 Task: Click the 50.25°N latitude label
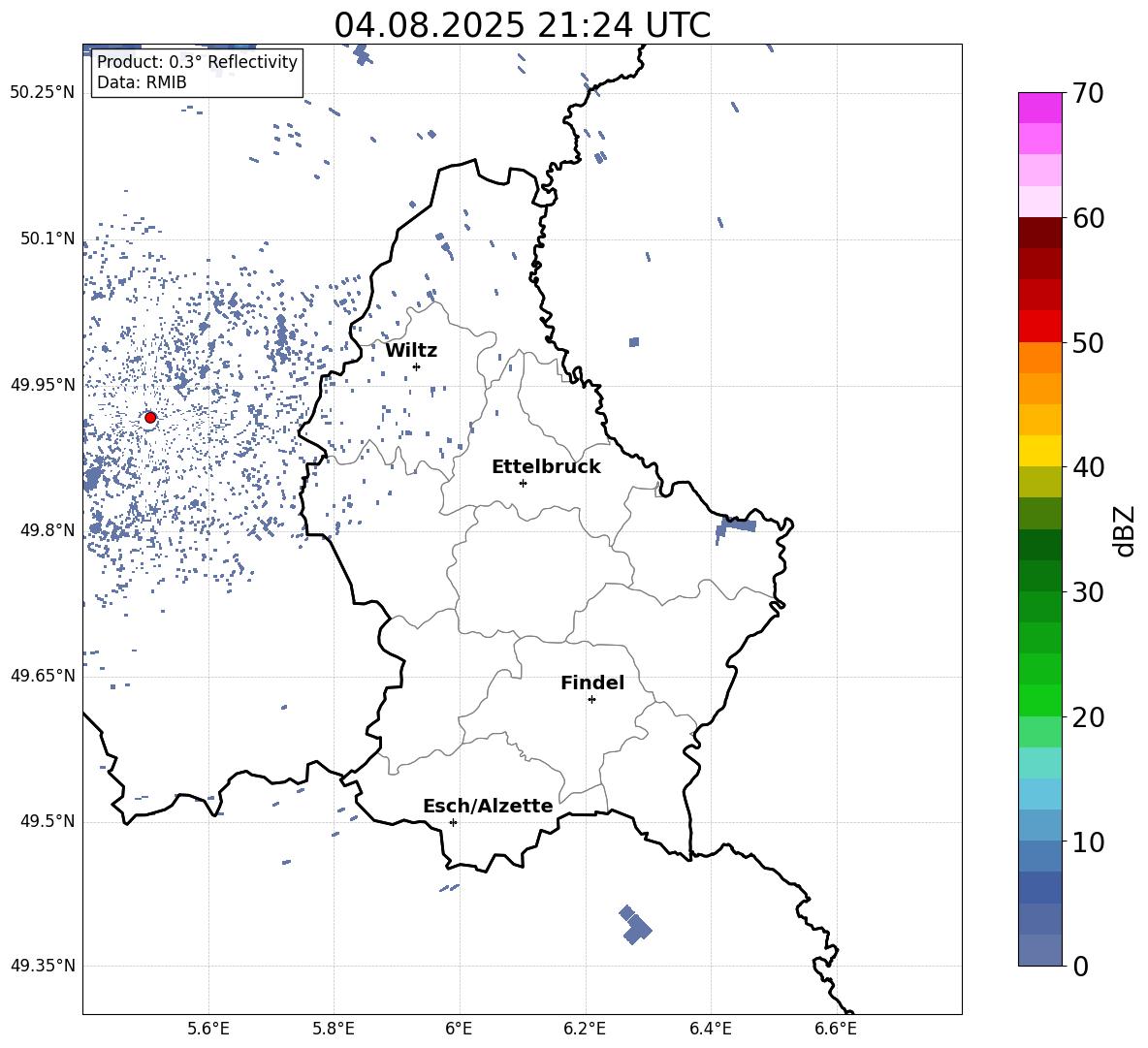coord(43,93)
